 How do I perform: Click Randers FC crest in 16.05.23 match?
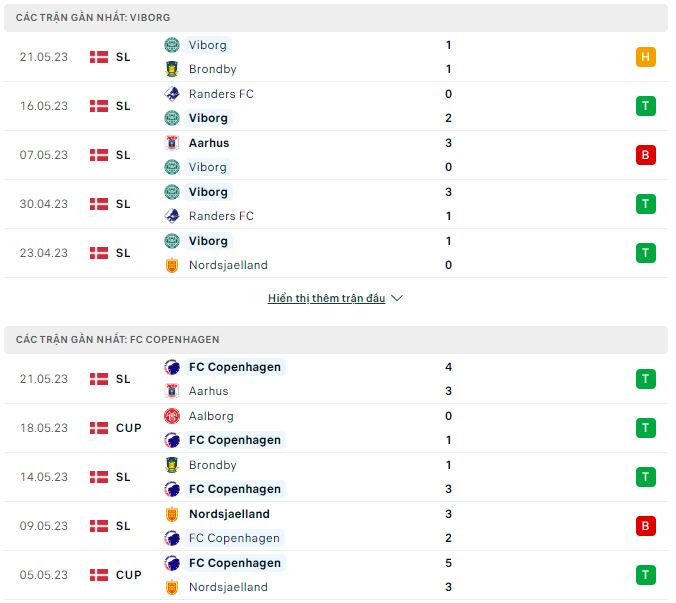click(x=172, y=94)
